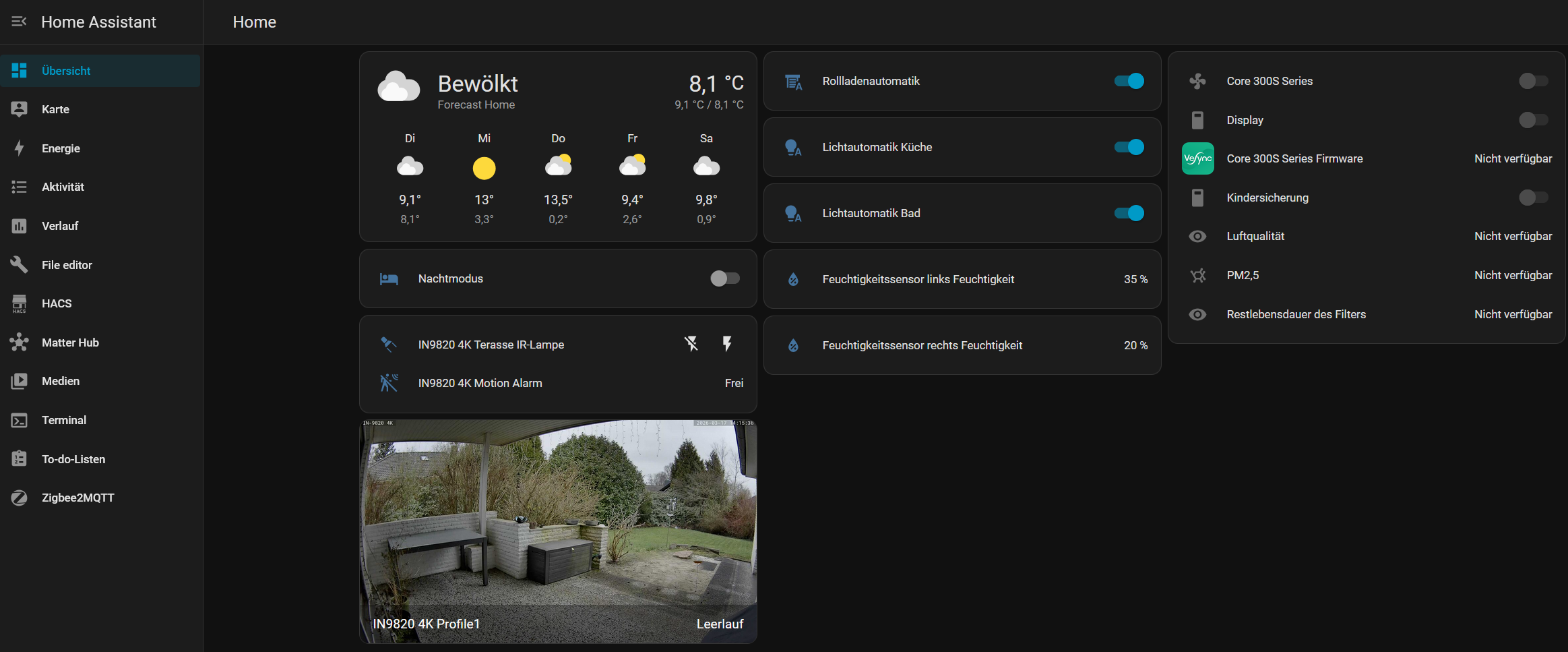
Task: Click the VeSync firmware logo icon
Action: (1197, 158)
